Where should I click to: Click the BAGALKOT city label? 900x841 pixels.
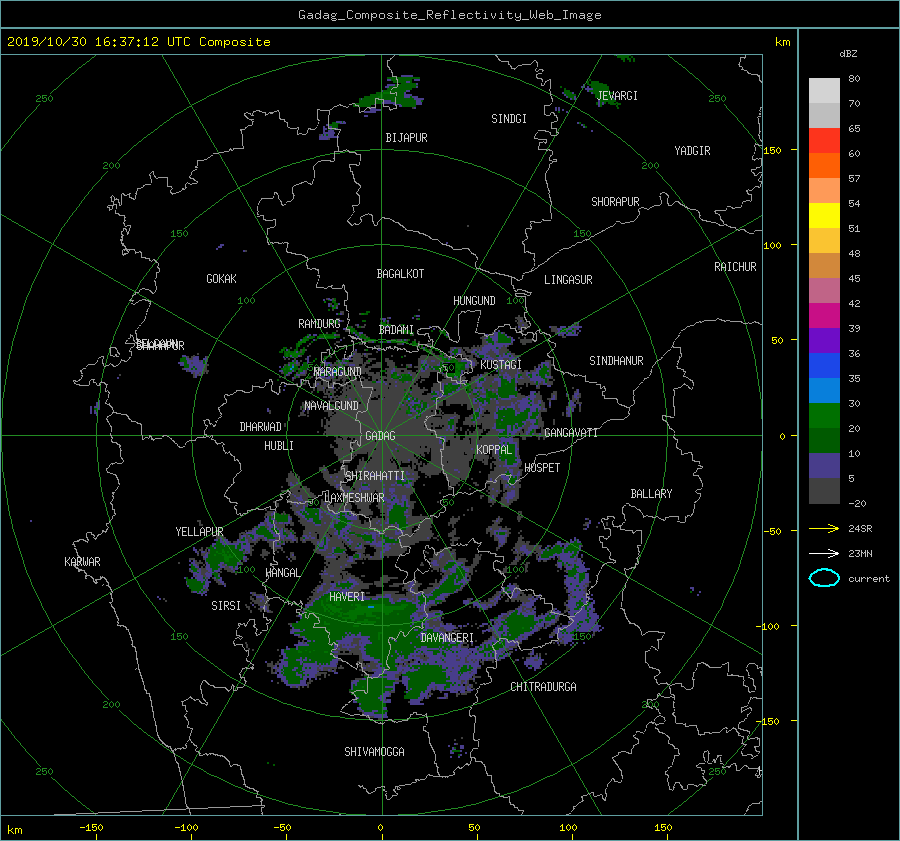point(400,274)
